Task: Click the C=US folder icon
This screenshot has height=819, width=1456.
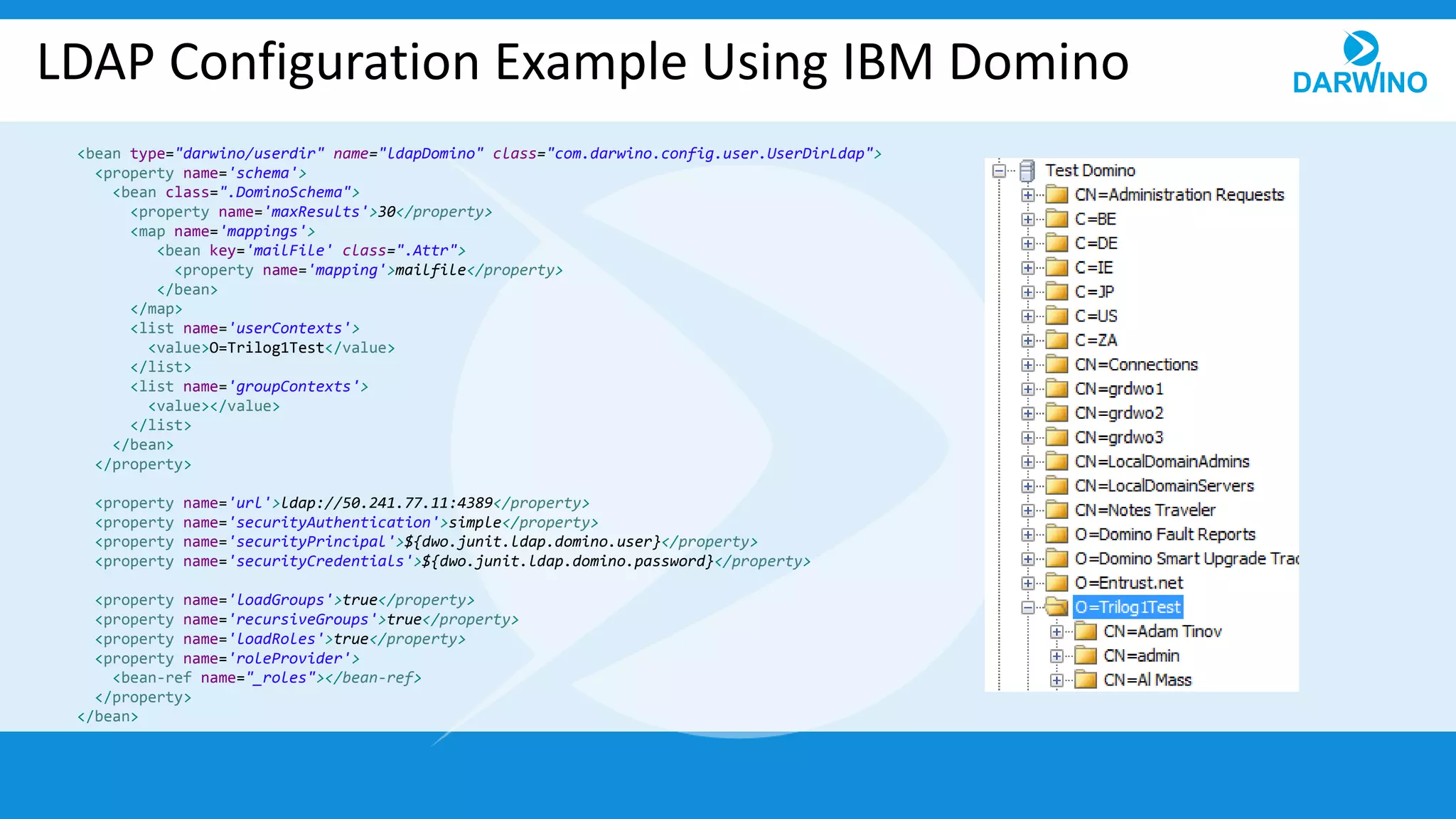Action: click(1056, 316)
